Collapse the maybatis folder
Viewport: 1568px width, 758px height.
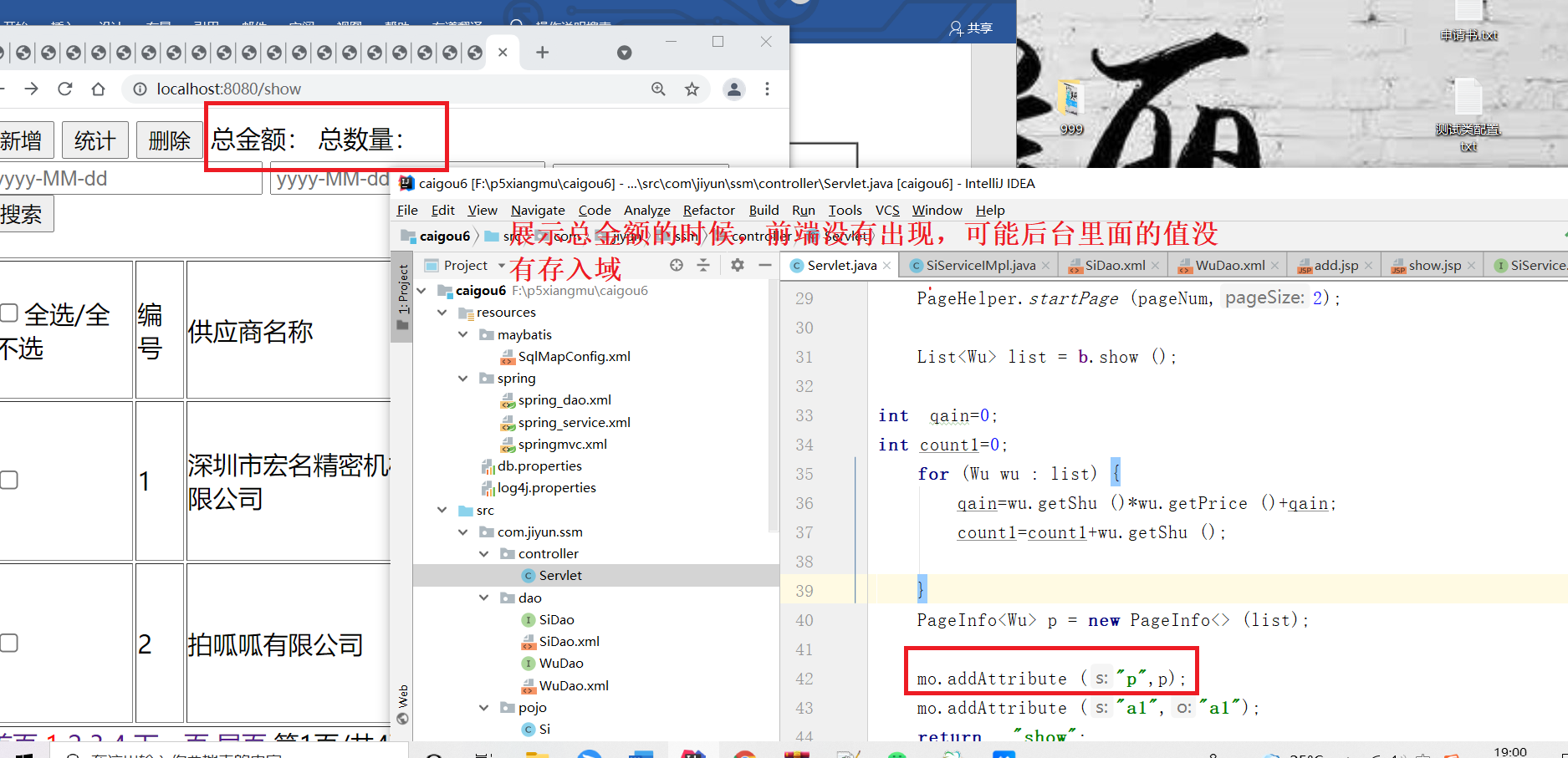point(463,334)
